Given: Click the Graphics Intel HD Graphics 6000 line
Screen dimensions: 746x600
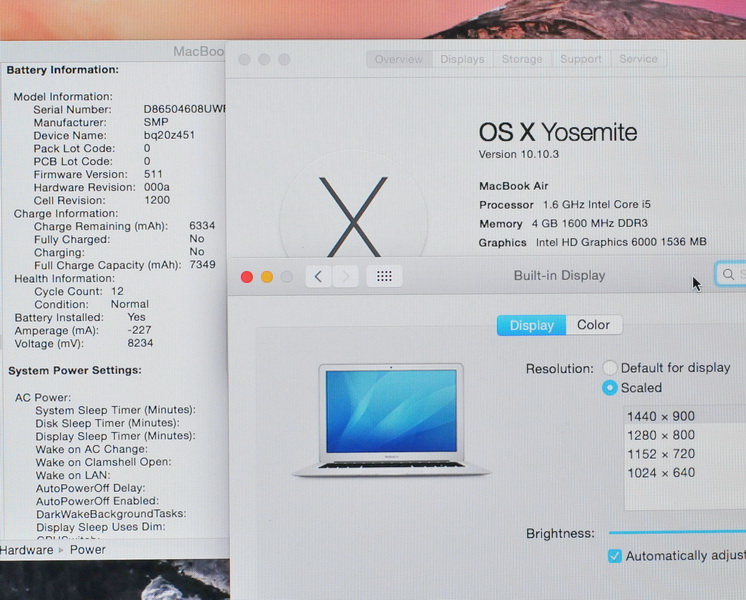Looking at the screenshot, I should tap(592, 242).
